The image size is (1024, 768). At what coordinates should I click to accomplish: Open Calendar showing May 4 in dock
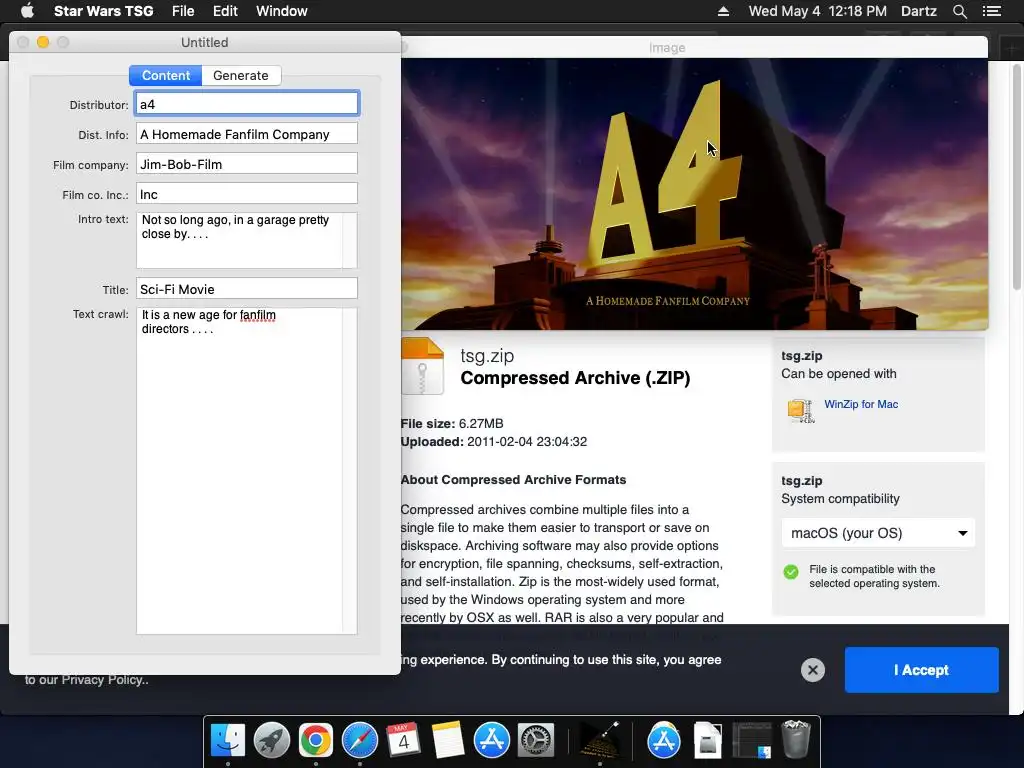pyautogui.click(x=403, y=741)
